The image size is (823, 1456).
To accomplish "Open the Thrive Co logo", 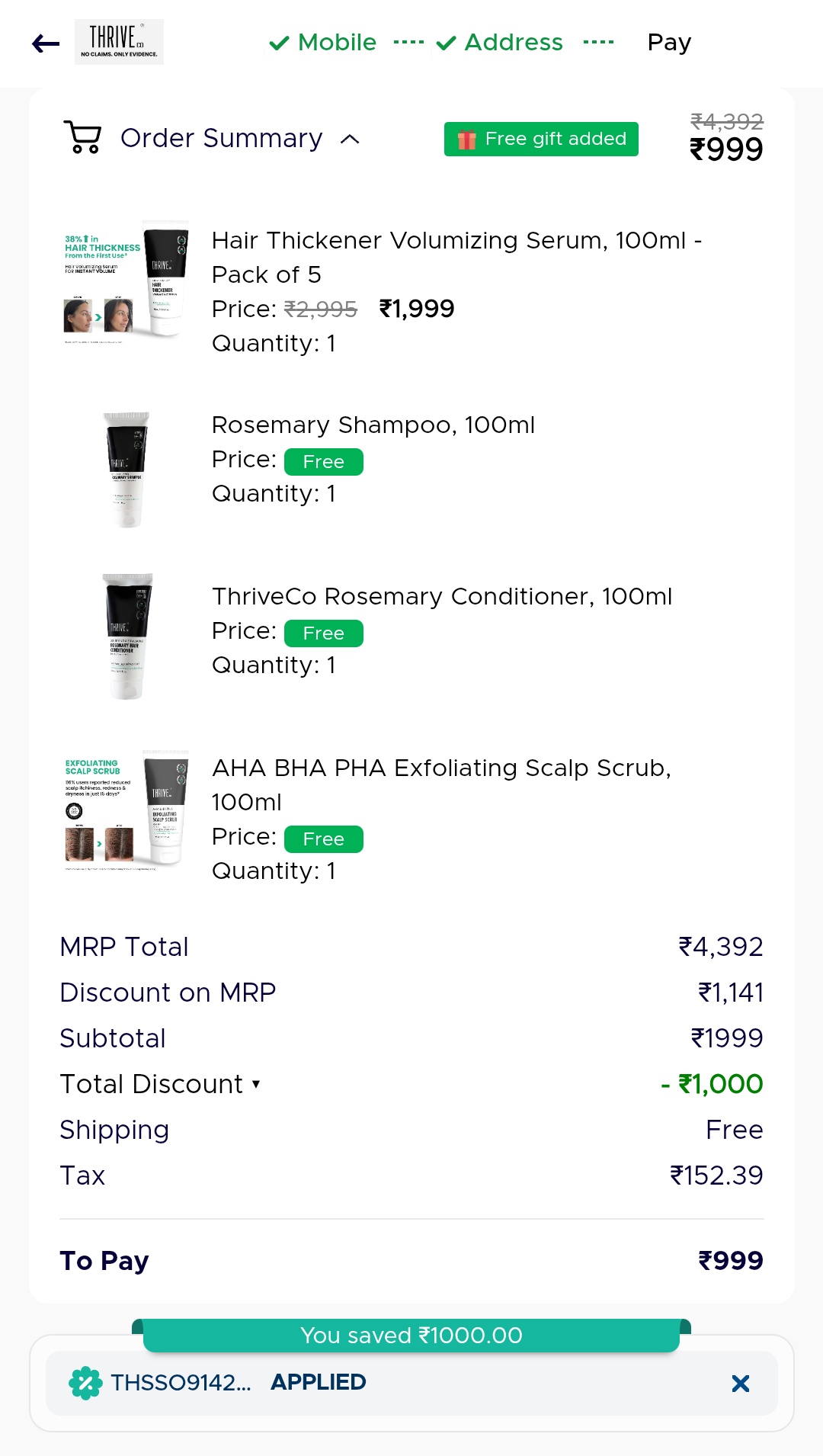I will coord(119,42).
